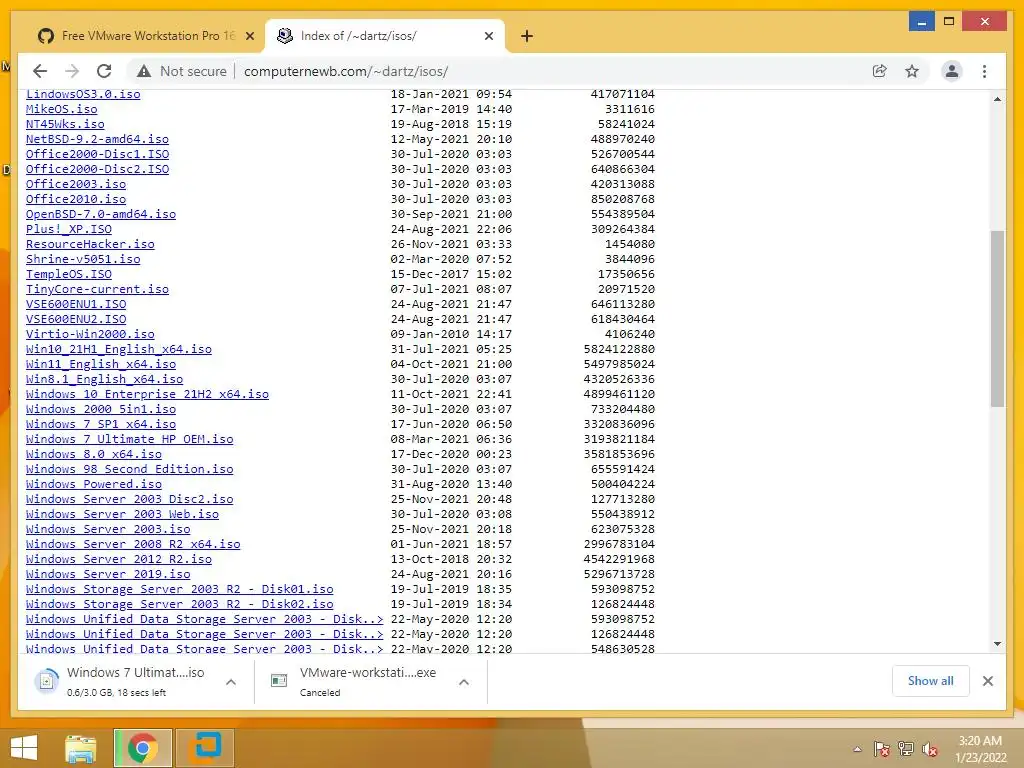Close the Free VMware Workstation Pro tab
The image size is (1024, 768).
(x=249, y=36)
